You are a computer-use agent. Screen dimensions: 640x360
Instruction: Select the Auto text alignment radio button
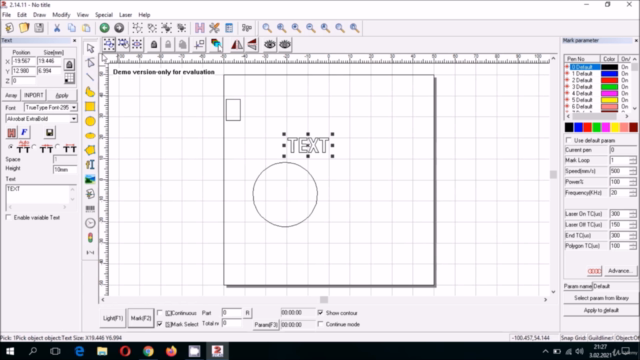[x=11, y=147]
